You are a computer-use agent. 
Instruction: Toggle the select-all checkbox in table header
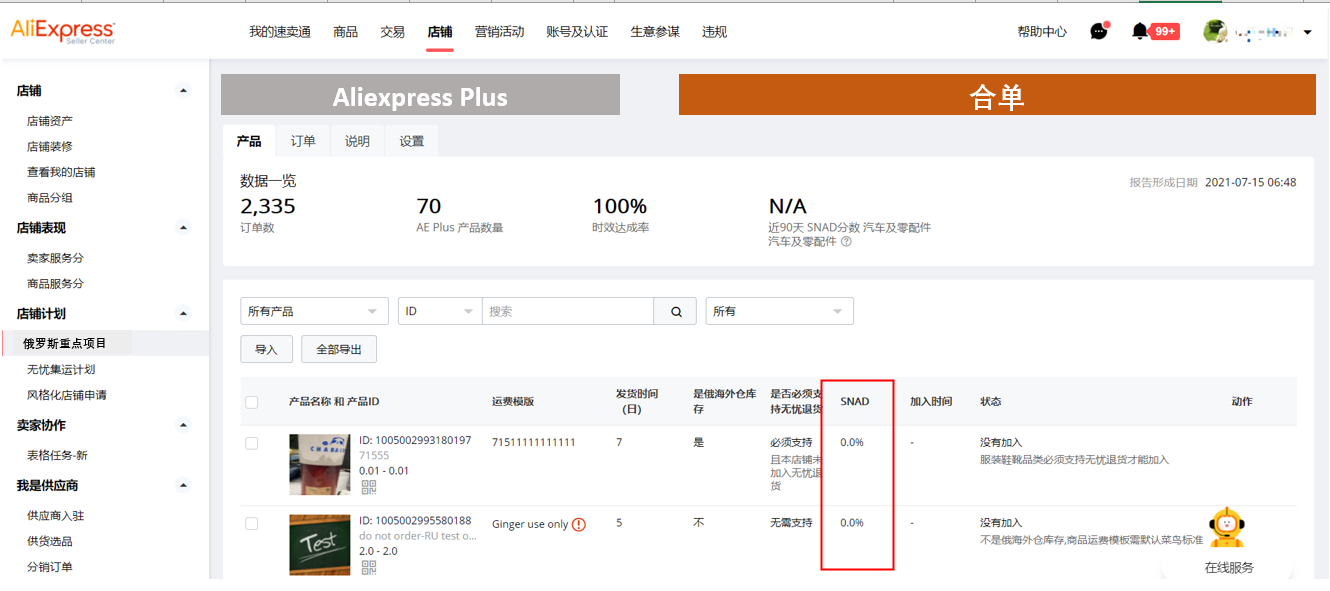click(x=252, y=402)
